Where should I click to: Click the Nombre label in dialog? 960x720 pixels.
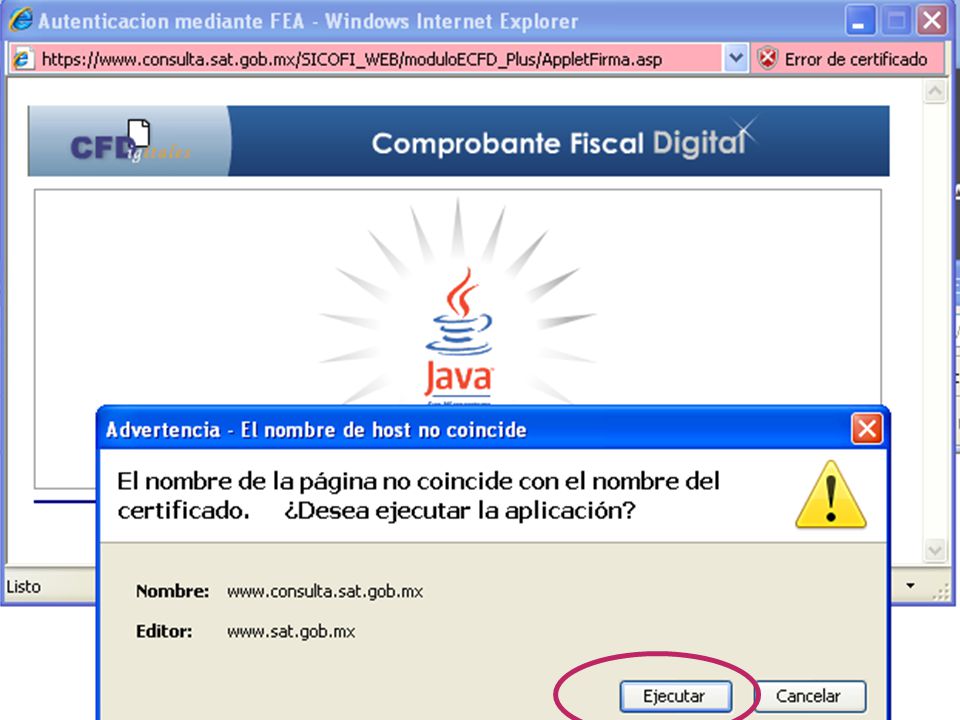(x=173, y=591)
